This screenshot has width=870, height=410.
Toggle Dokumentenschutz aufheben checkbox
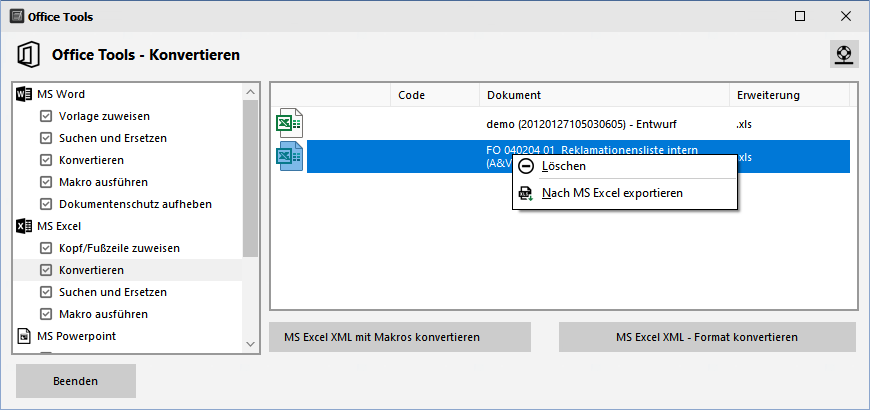pos(46,204)
